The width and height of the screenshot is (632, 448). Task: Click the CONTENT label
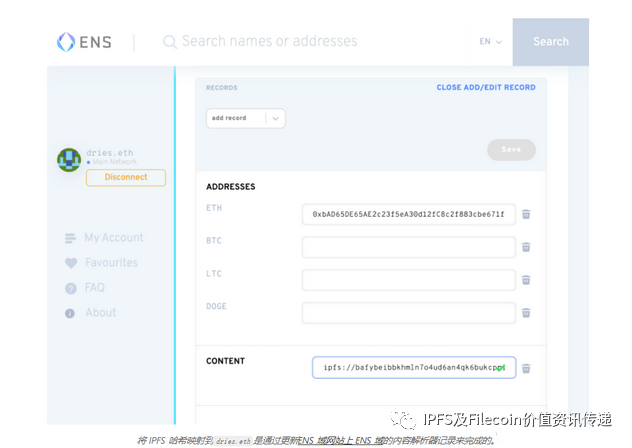(x=225, y=361)
